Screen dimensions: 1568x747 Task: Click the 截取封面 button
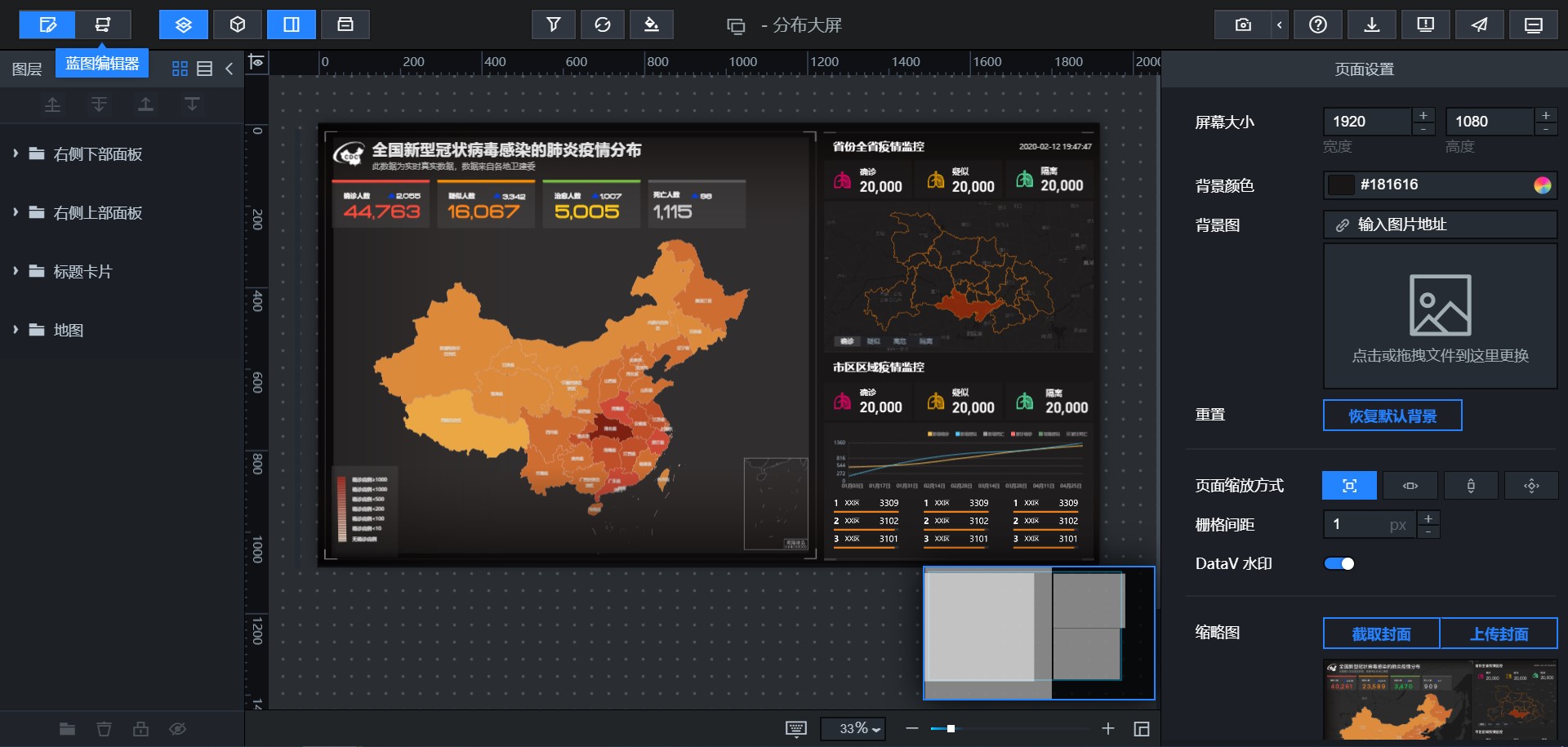pos(1382,634)
